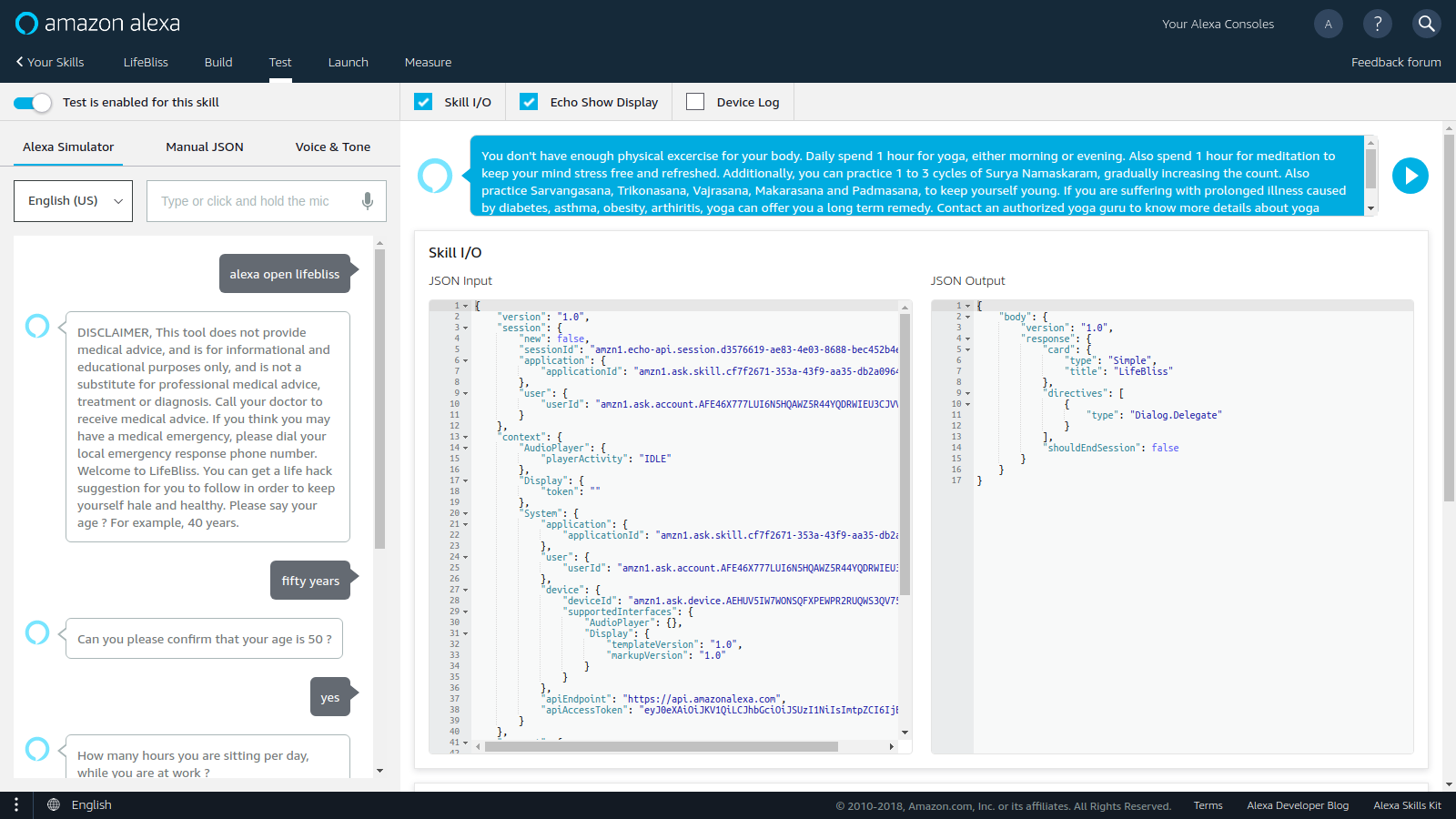This screenshot has width=1456, height=819.
Task: Click the down arrow of the response text scrollbar
Action: (x=1371, y=208)
